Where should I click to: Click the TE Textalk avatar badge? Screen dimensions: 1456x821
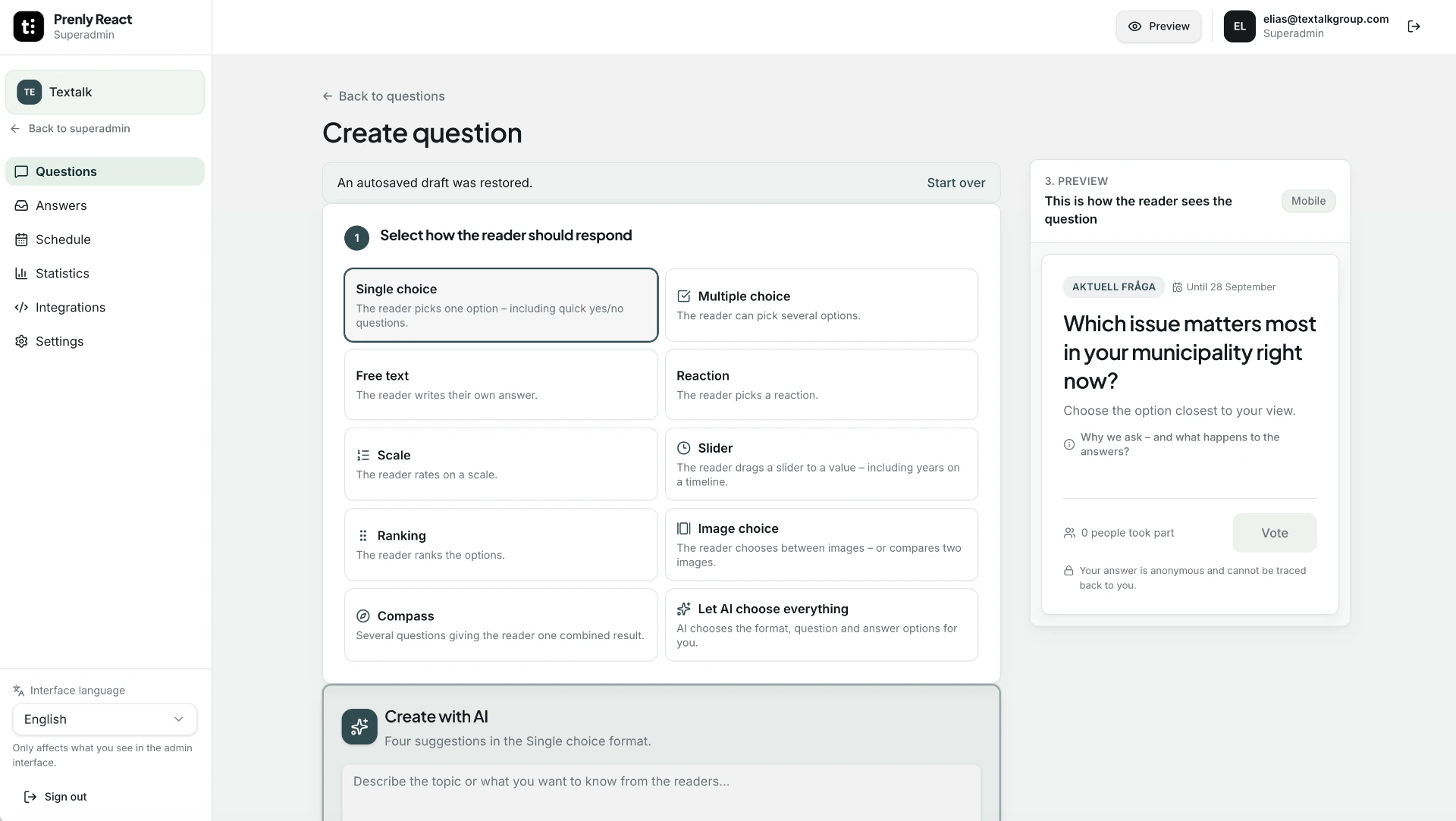point(30,92)
